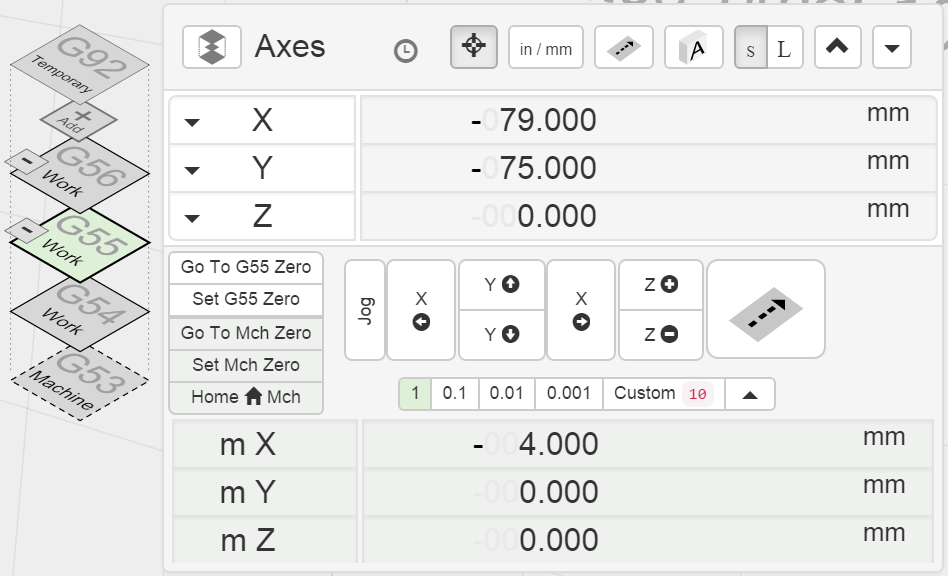
Task: Select large 'L' size toggle
Action: (x=784, y=48)
